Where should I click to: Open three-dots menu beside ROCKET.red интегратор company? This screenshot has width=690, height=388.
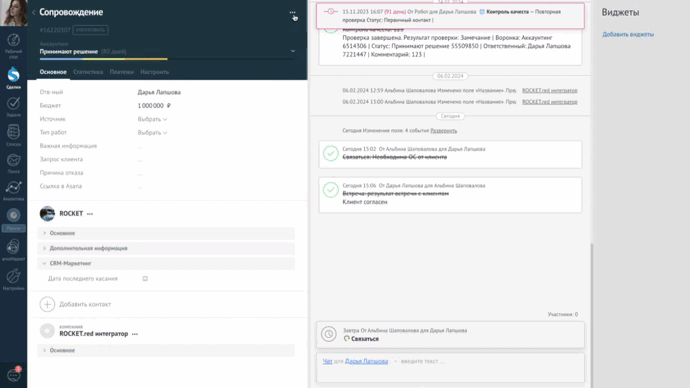coord(135,334)
